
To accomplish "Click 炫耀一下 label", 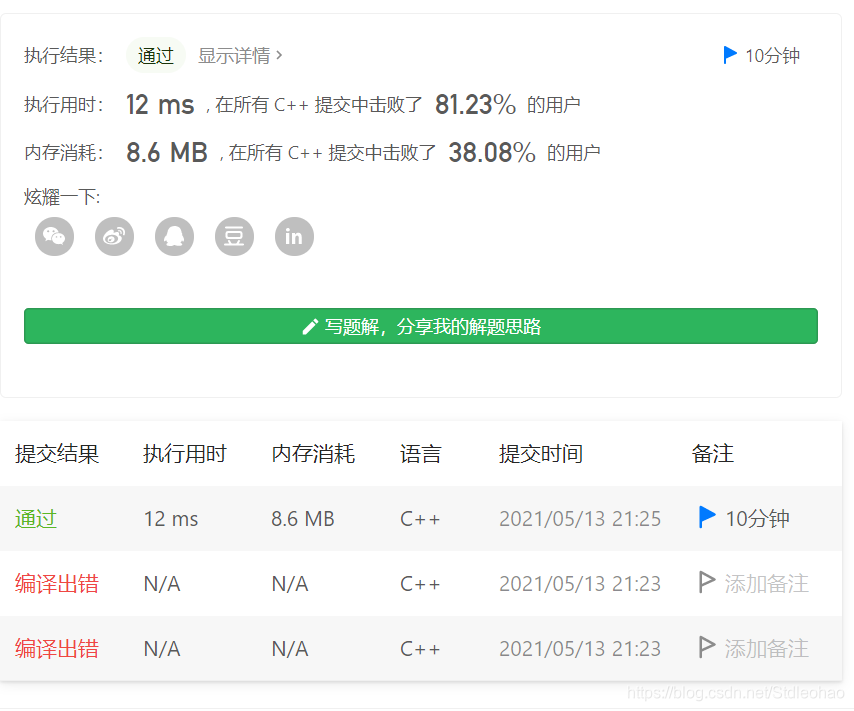I will [62, 197].
